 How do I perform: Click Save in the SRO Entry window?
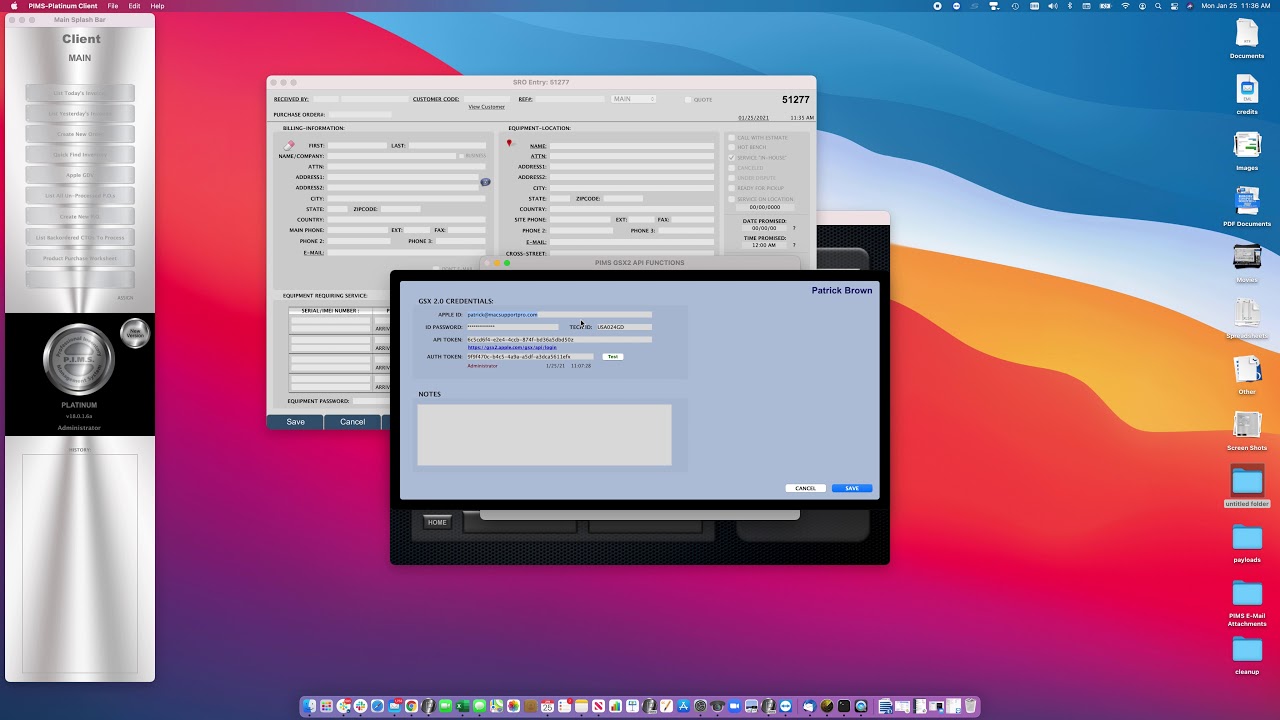pyautogui.click(x=295, y=422)
